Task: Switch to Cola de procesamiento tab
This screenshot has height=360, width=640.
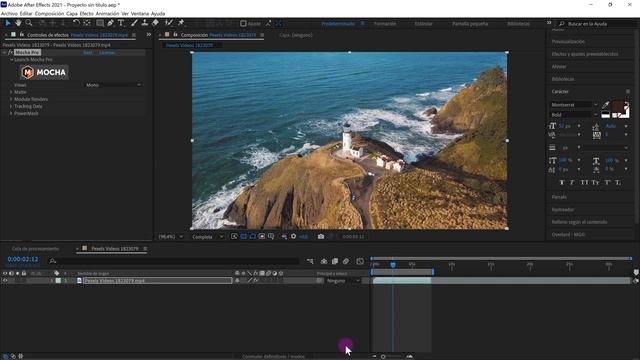Action: click(35, 249)
